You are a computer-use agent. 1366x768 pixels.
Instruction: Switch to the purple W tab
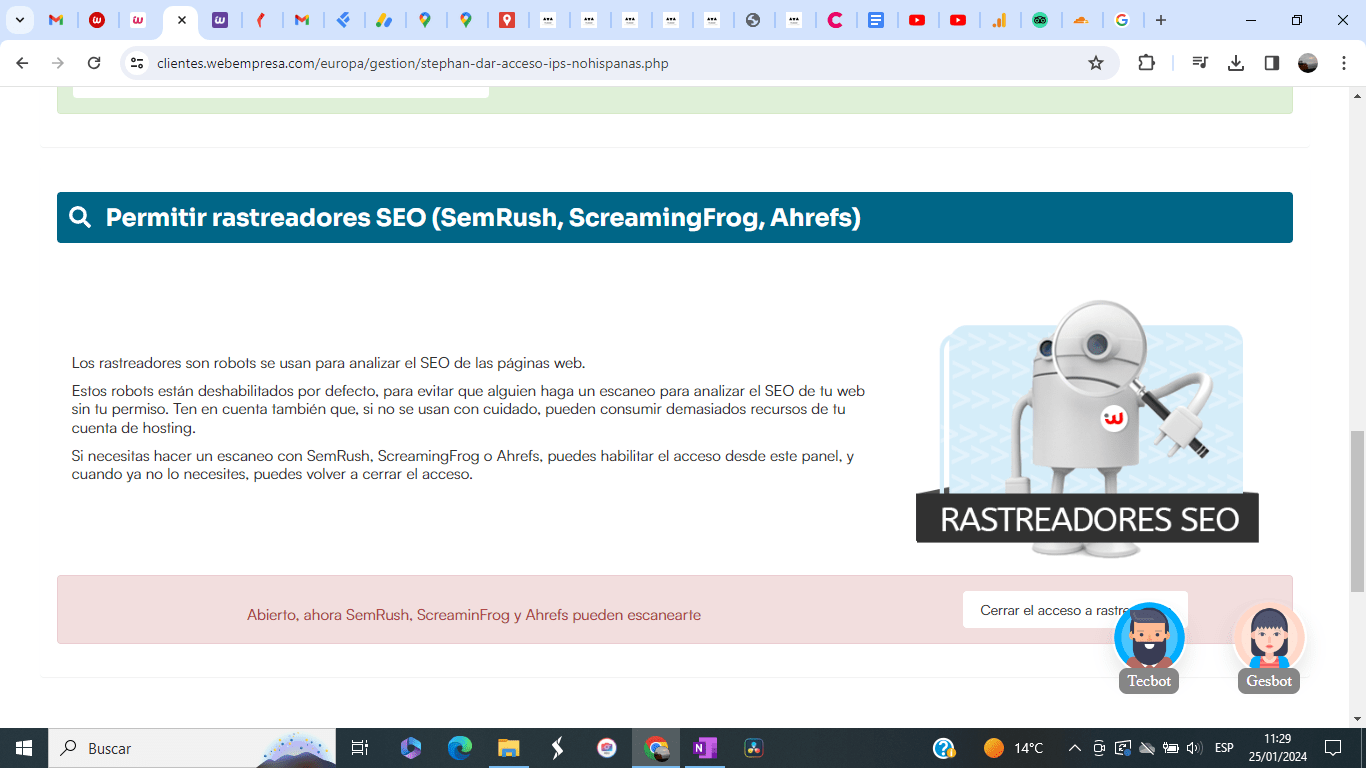tap(220, 20)
